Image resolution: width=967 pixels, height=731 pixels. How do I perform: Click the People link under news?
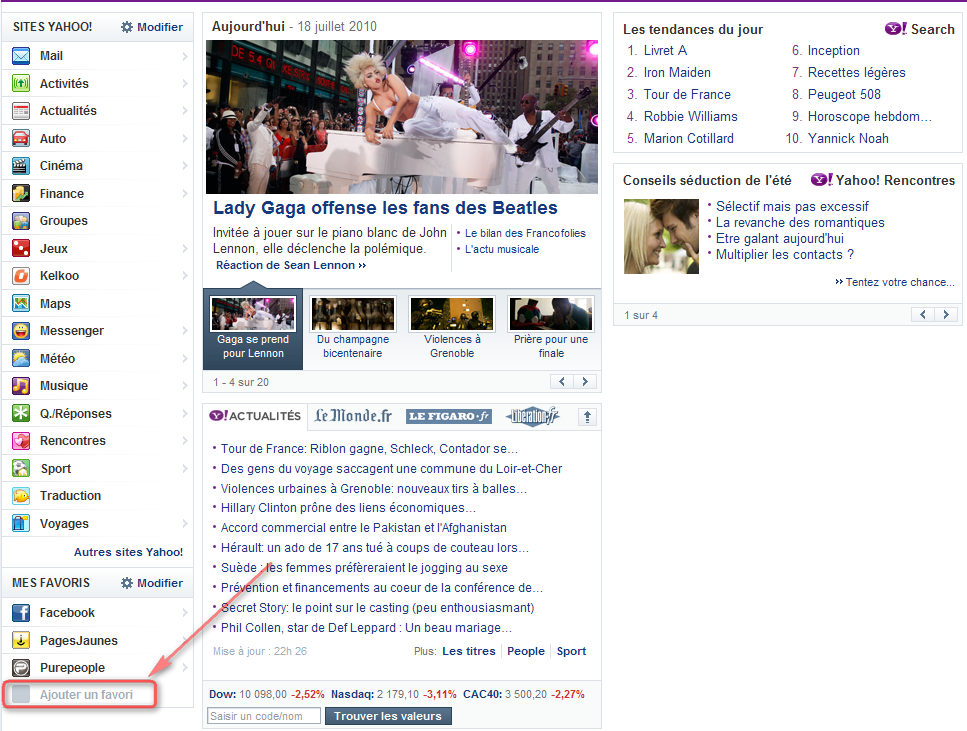(x=526, y=651)
